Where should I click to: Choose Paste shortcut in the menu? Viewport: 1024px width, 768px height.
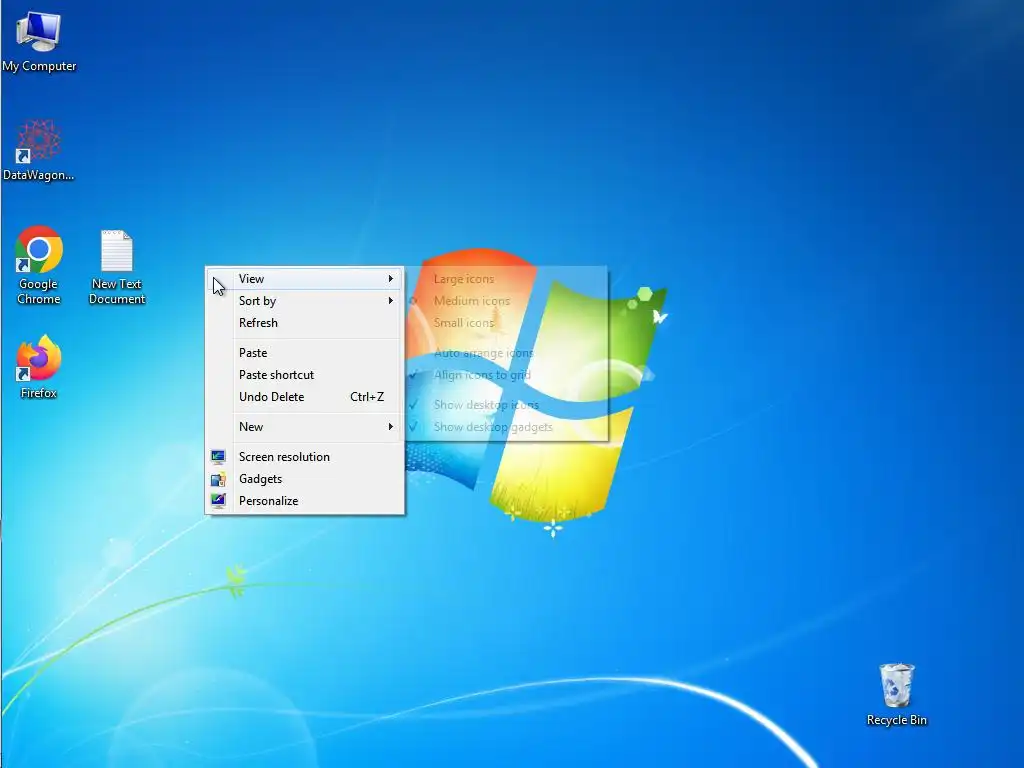coord(304,375)
